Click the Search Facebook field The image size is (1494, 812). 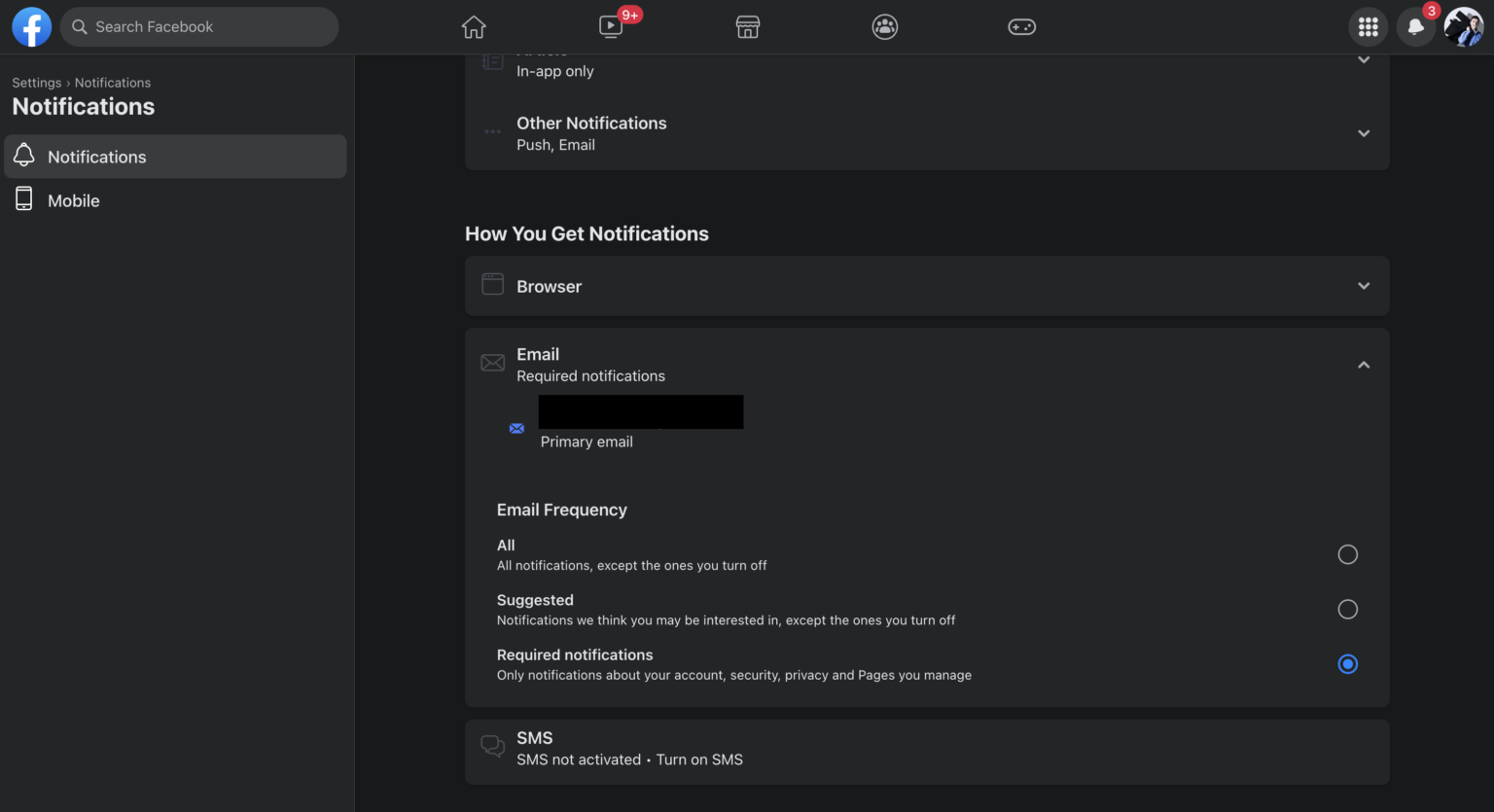click(x=199, y=26)
